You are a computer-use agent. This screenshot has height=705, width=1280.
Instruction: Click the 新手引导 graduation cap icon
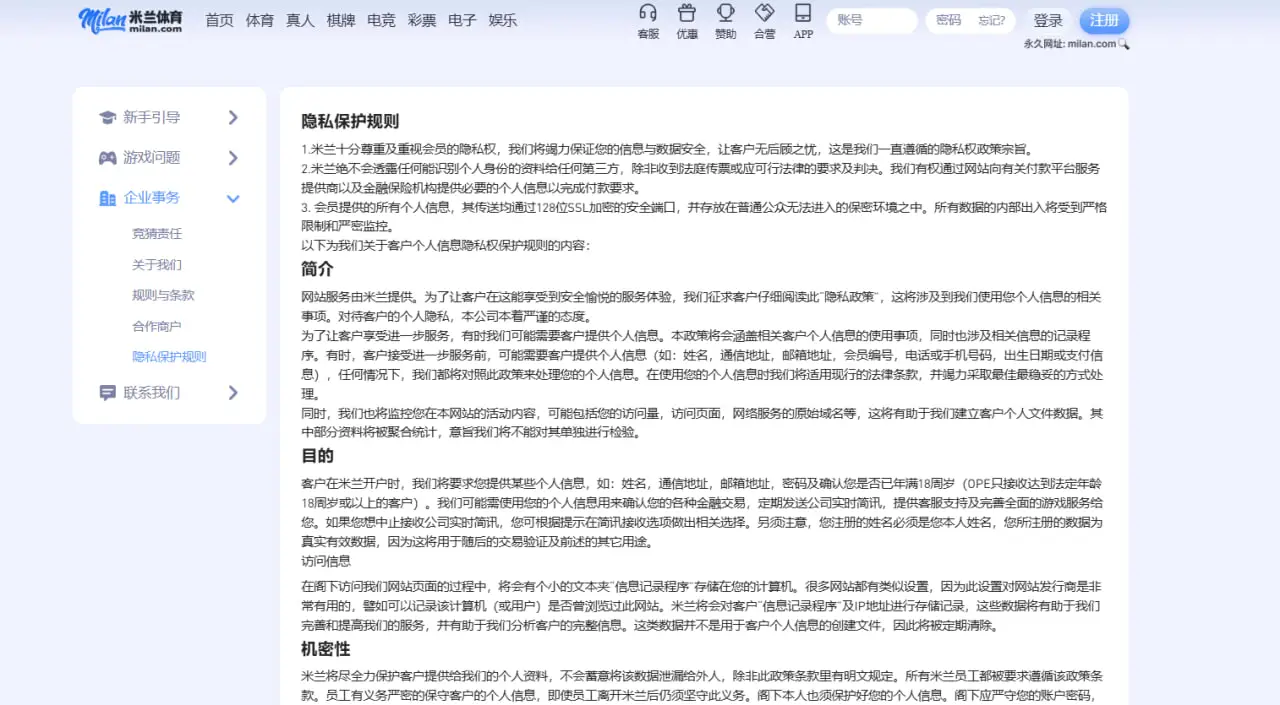[x=108, y=118]
